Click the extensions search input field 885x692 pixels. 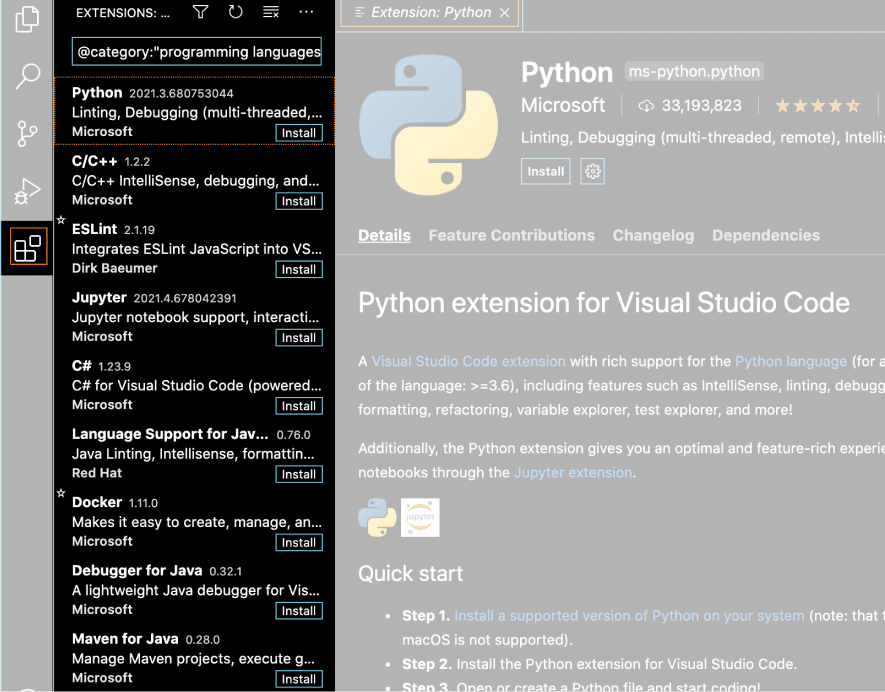pos(198,51)
